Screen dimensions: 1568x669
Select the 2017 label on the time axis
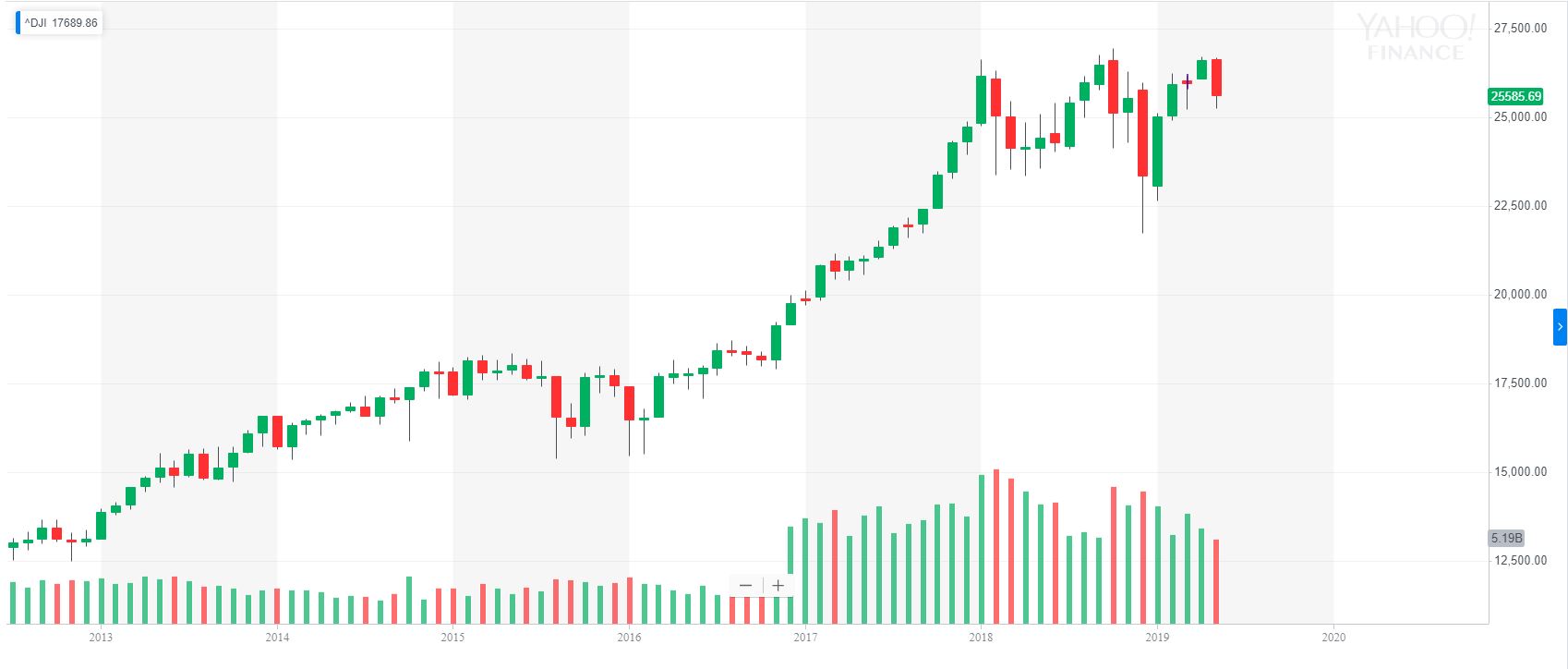805,638
